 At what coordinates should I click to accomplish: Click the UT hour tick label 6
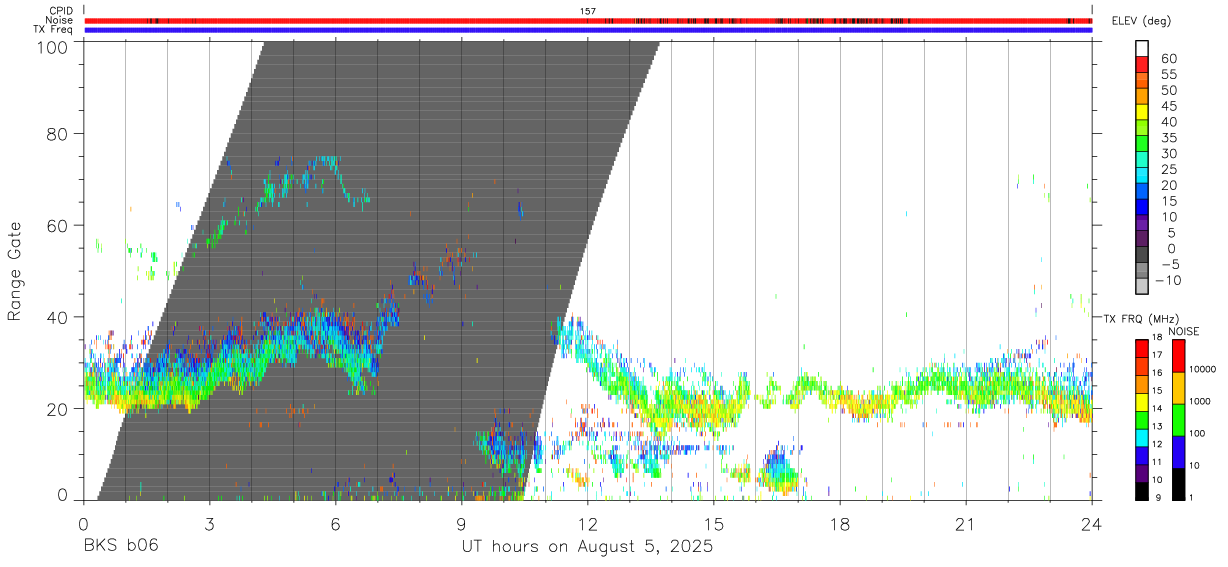(x=335, y=524)
